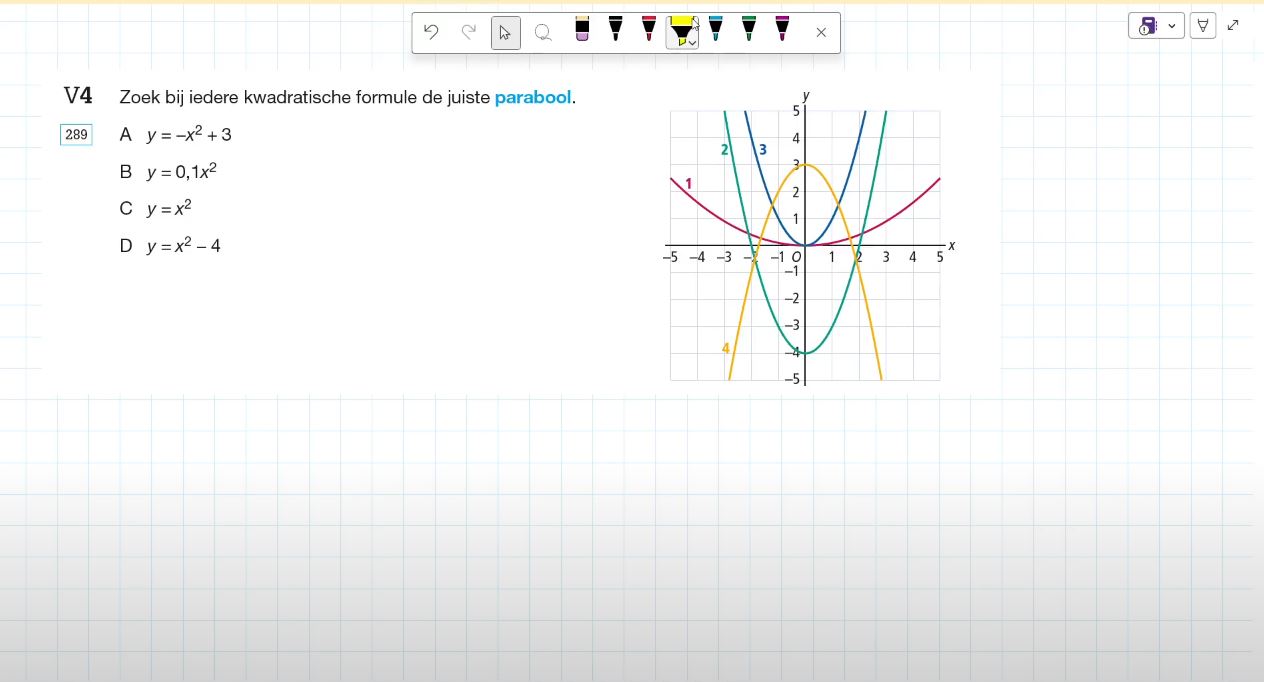Select the yellow highlighter

[x=680, y=31]
